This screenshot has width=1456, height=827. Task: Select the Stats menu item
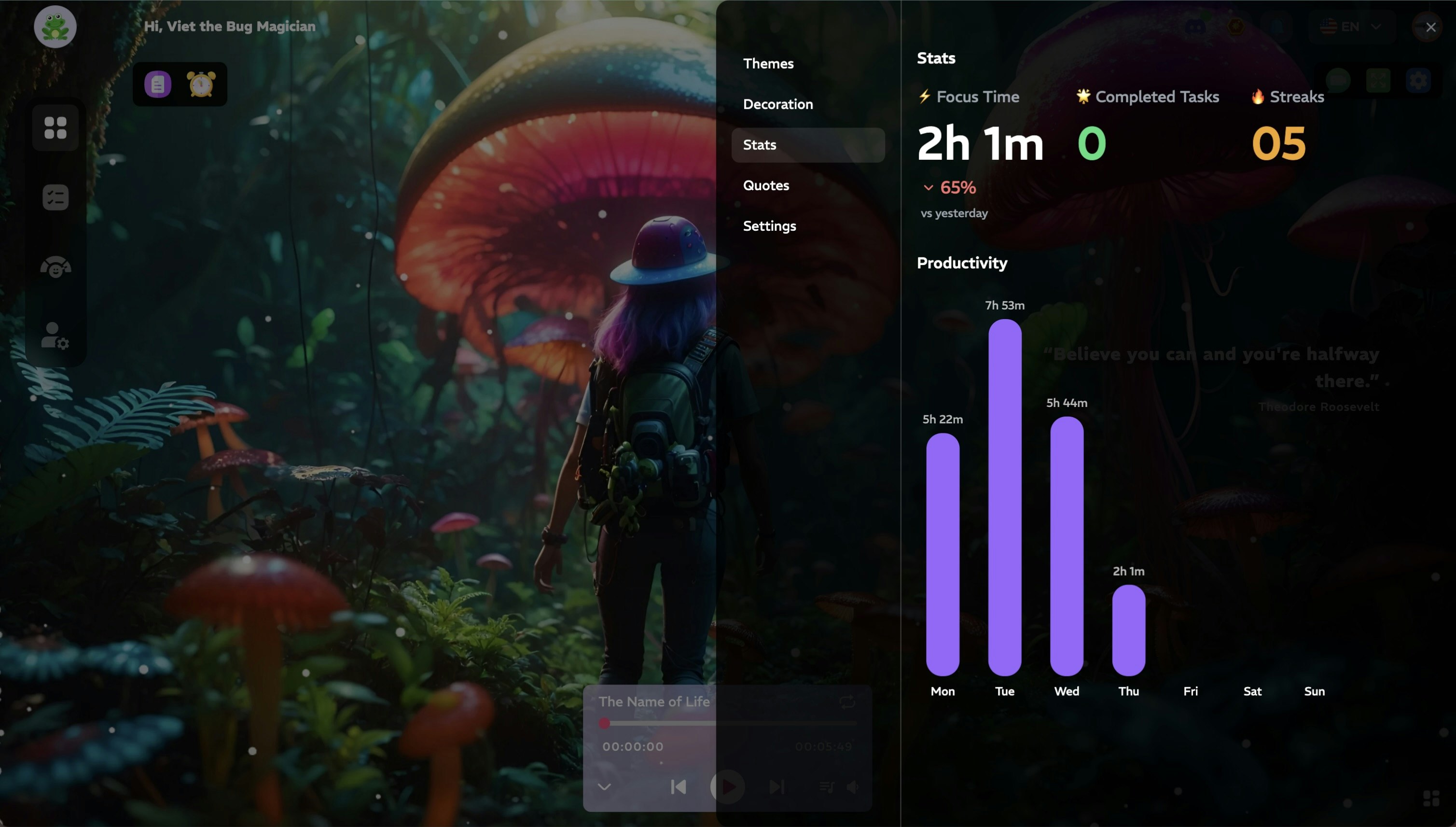(808, 145)
